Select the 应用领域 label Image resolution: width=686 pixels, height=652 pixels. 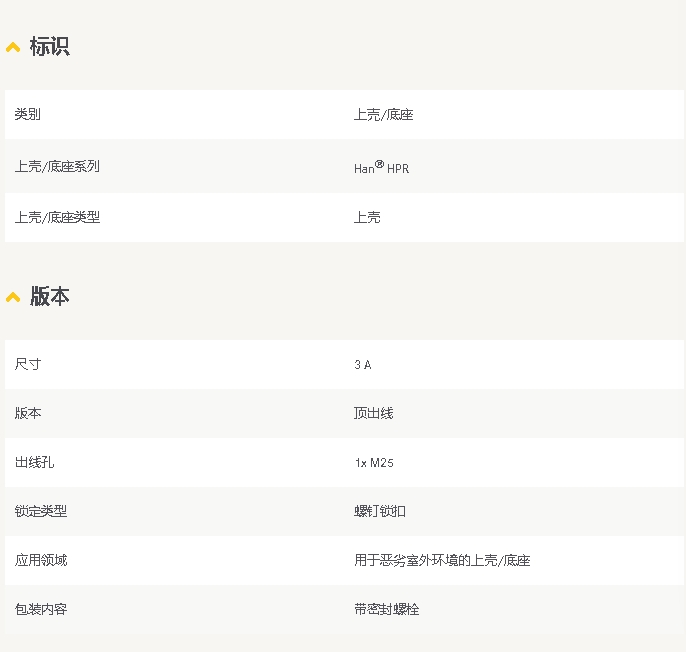(x=41, y=560)
